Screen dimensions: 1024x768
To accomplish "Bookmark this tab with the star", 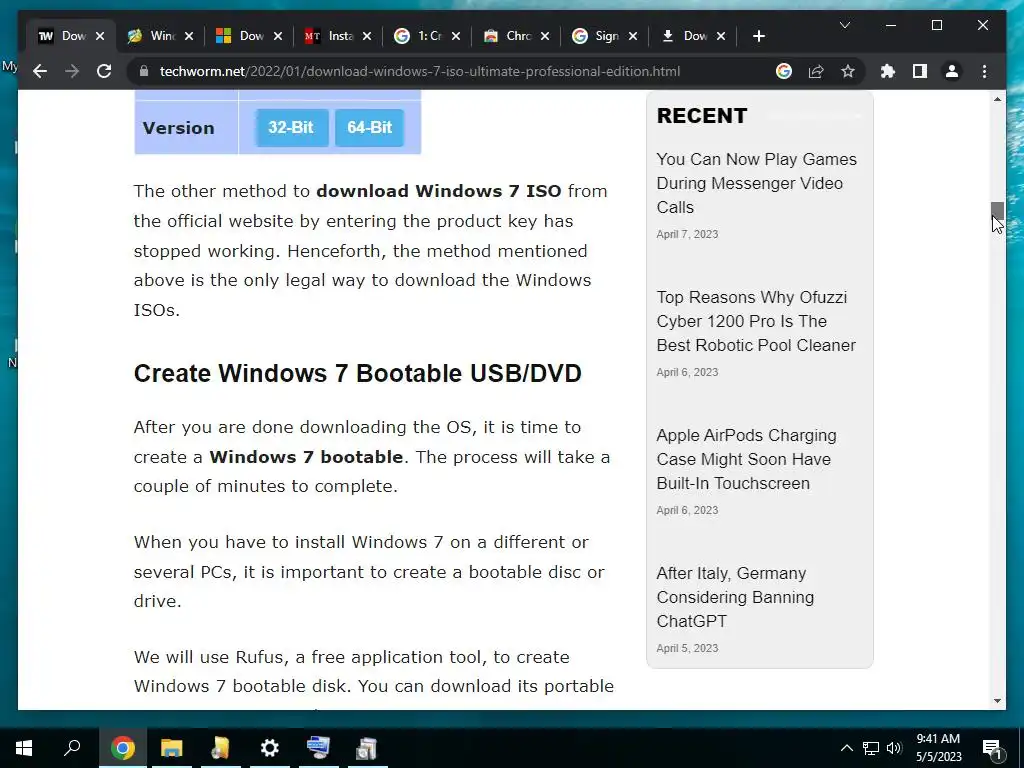I will pyautogui.click(x=848, y=71).
